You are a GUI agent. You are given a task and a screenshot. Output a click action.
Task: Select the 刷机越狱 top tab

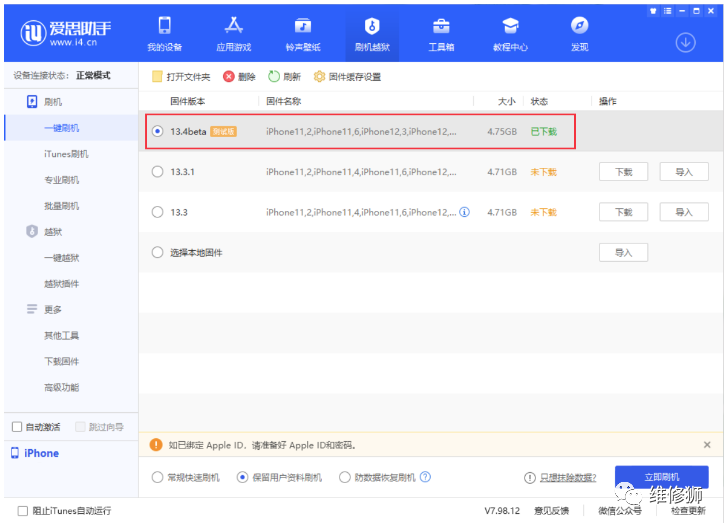point(372,33)
